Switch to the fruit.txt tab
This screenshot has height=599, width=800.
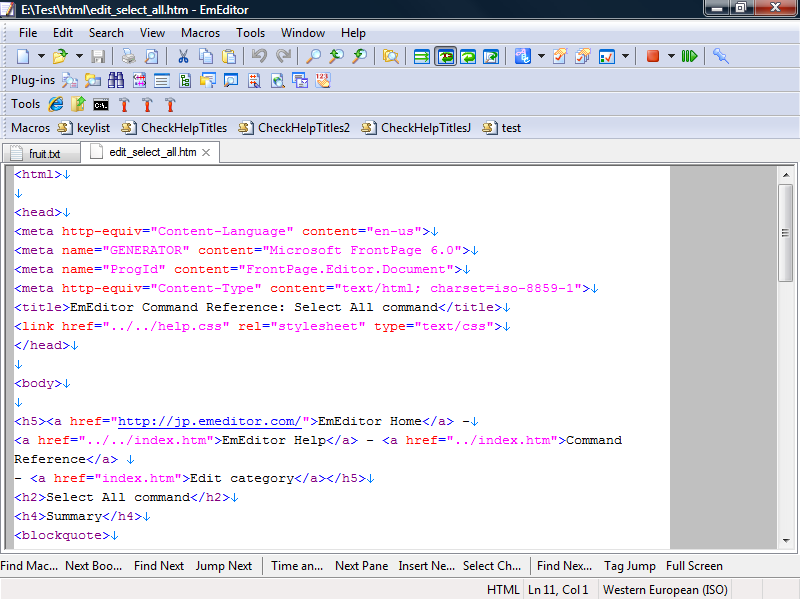41,153
